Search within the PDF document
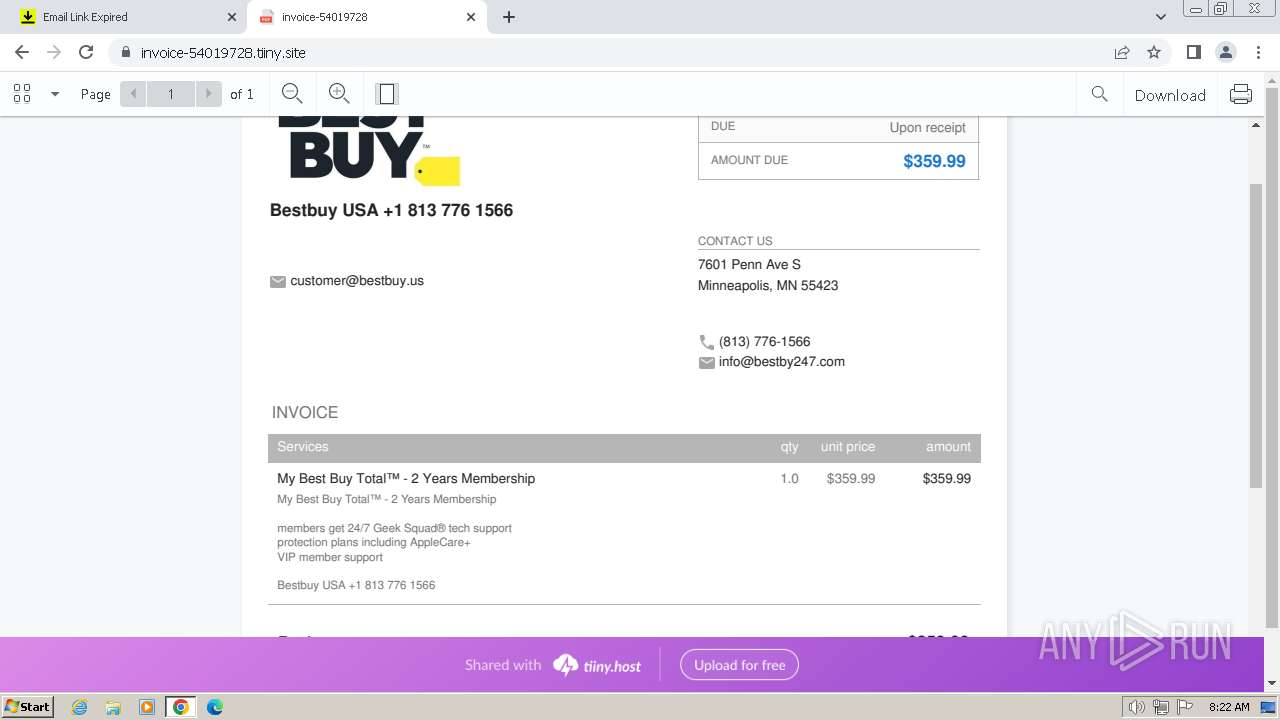 (1099, 93)
